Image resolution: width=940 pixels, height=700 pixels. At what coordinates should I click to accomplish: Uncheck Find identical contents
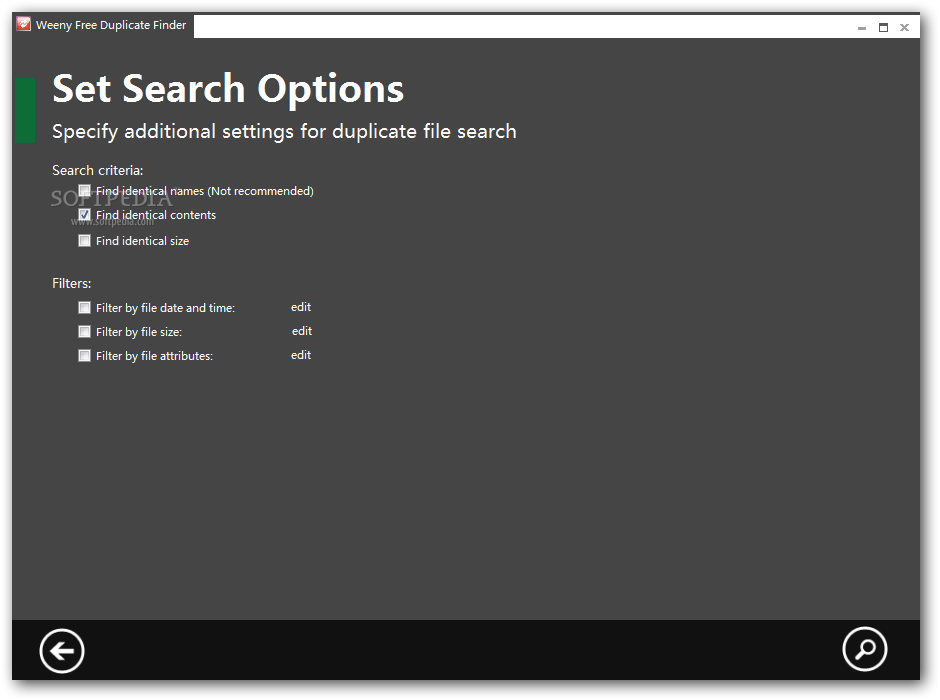point(85,215)
